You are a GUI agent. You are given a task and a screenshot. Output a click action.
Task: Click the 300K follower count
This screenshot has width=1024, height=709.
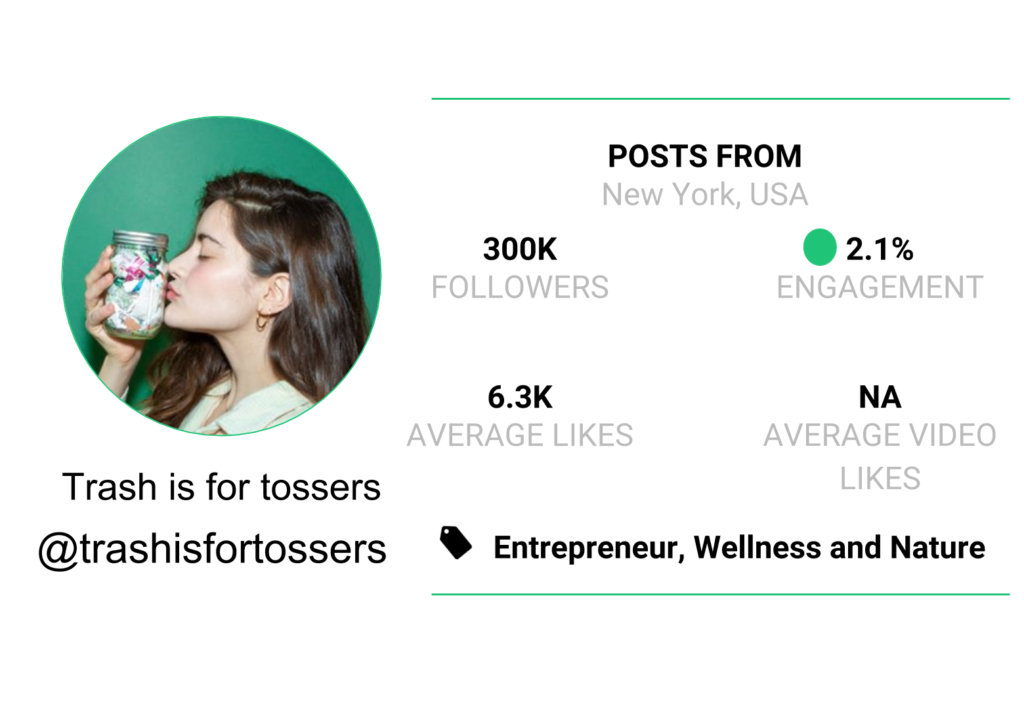point(520,249)
